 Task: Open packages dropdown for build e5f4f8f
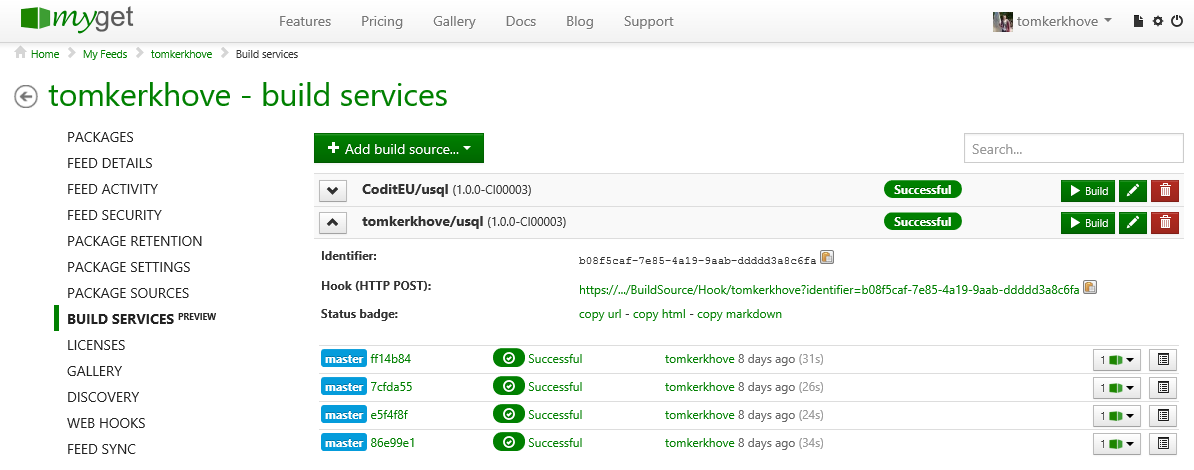point(1117,415)
